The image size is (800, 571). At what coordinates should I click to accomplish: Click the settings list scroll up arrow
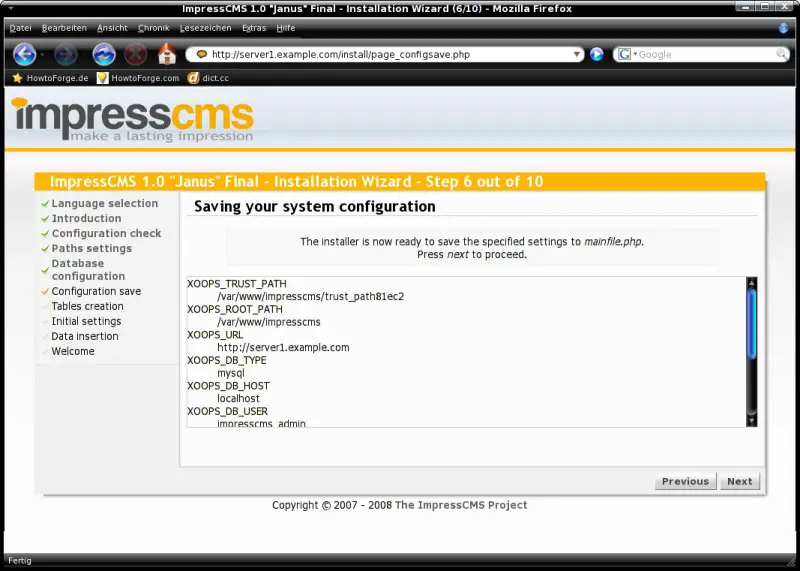point(752,283)
